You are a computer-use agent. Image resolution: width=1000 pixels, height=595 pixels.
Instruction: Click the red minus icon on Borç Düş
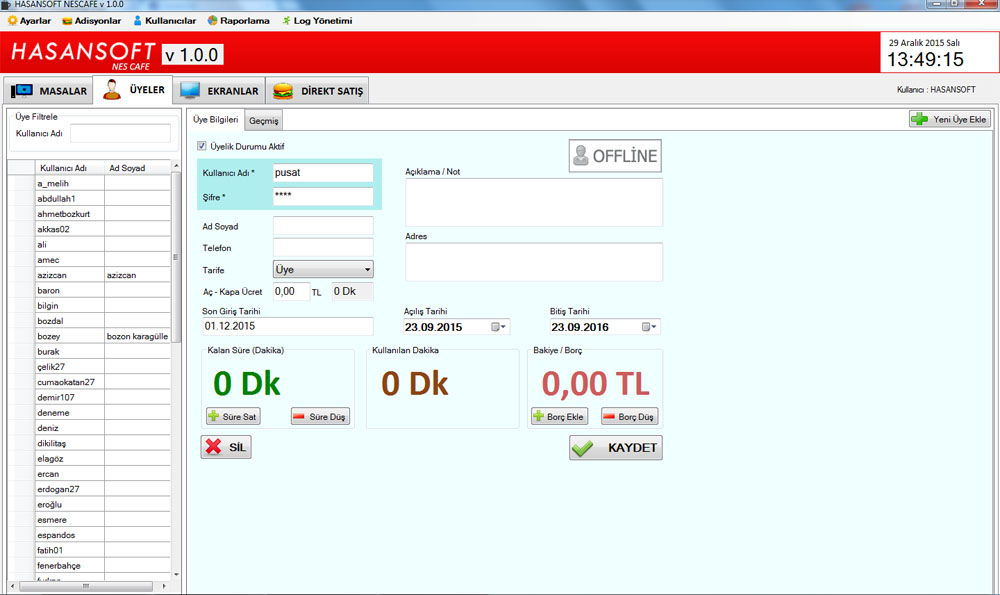point(609,416)
